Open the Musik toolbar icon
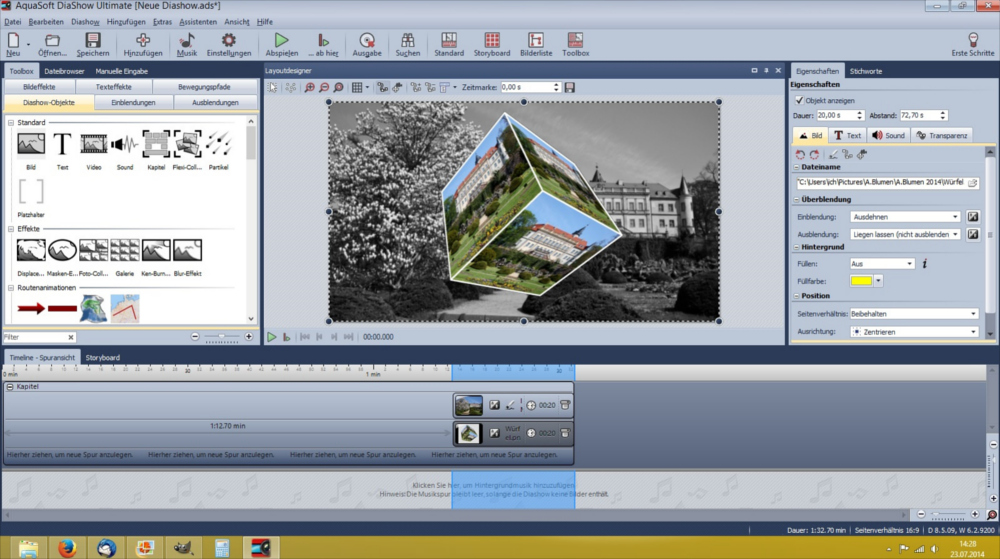This screenshot has width=1000, height=559. pos(186,41)
